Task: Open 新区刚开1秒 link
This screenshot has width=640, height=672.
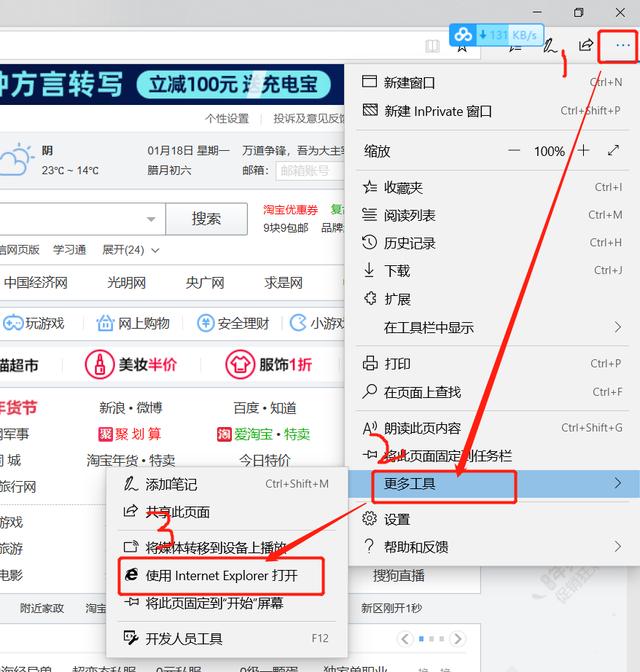Action: (x=391, y=608)
